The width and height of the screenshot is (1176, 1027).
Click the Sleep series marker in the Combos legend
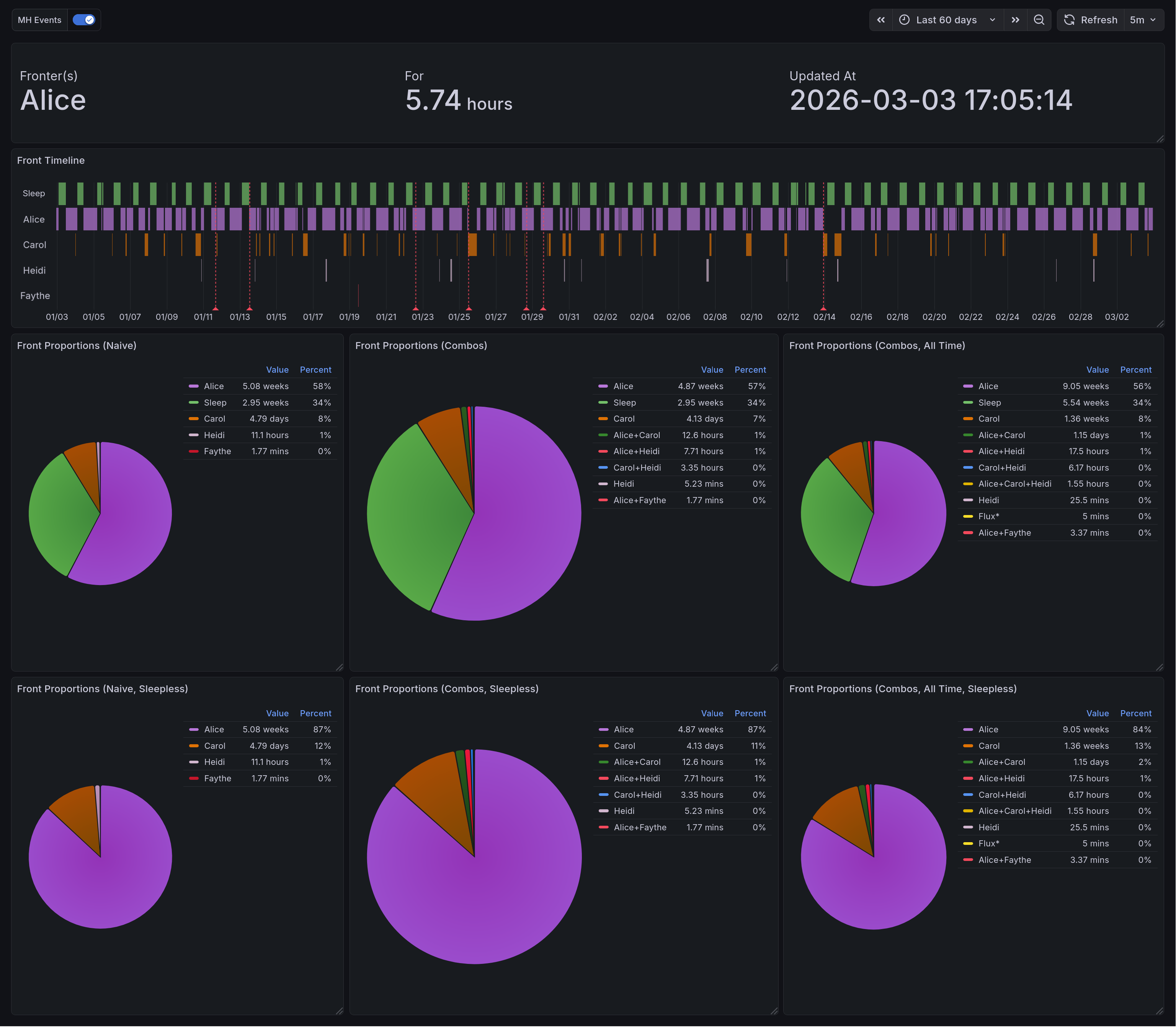tap(603, 402)
